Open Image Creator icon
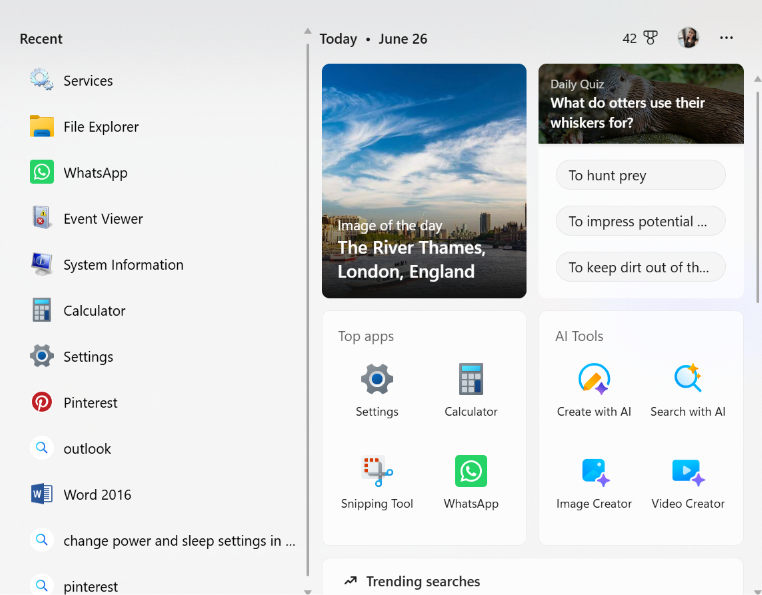Viewport: 762px width, 595px height. 594,471
